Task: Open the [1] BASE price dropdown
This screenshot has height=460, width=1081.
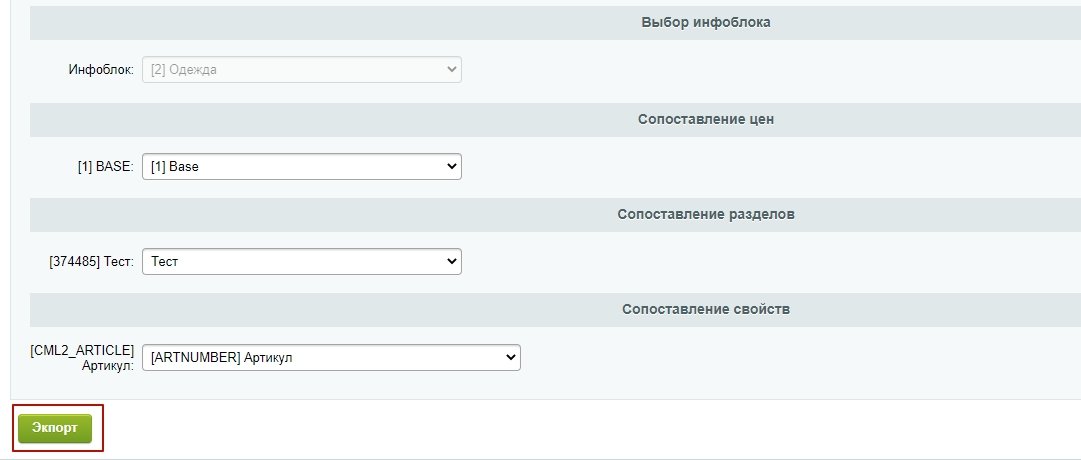Action: (302, 166)
